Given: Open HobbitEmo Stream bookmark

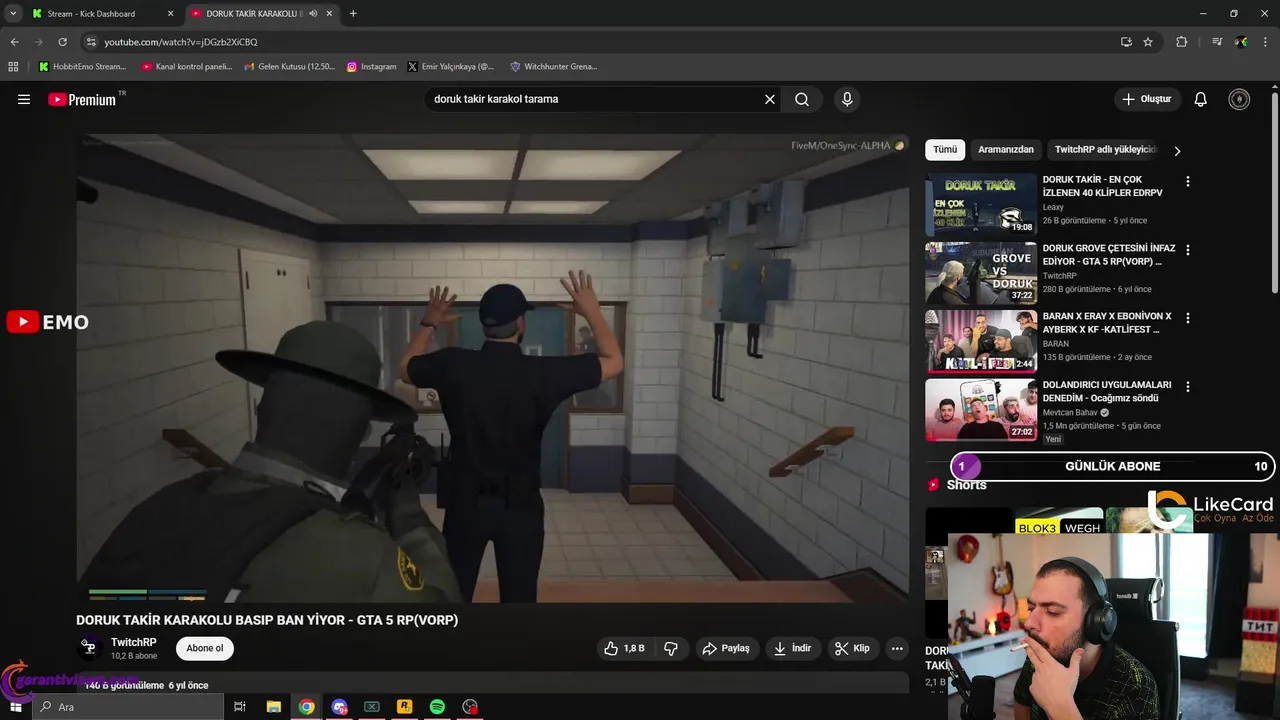Looking at the screenshot, I should point(82,67).
